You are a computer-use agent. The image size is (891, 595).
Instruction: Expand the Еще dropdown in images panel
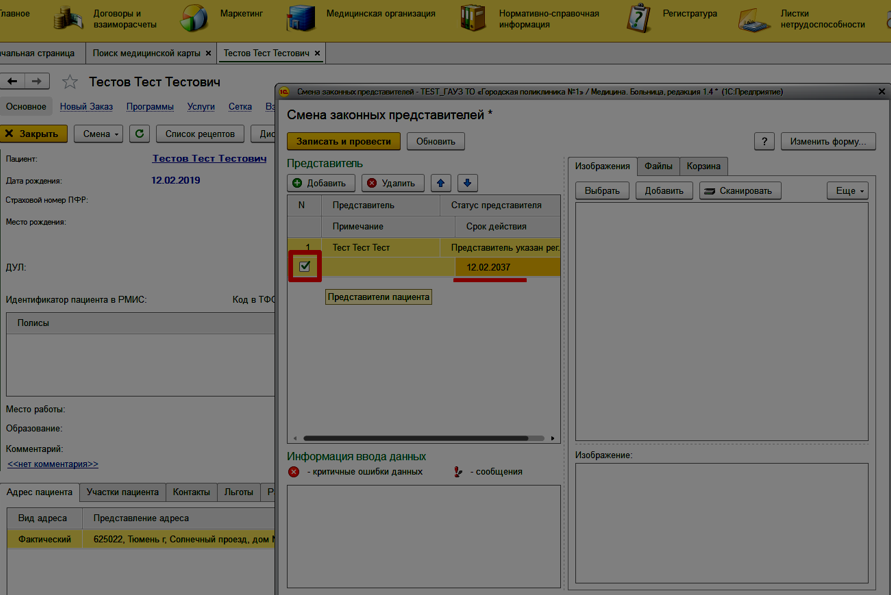[847, 191]
